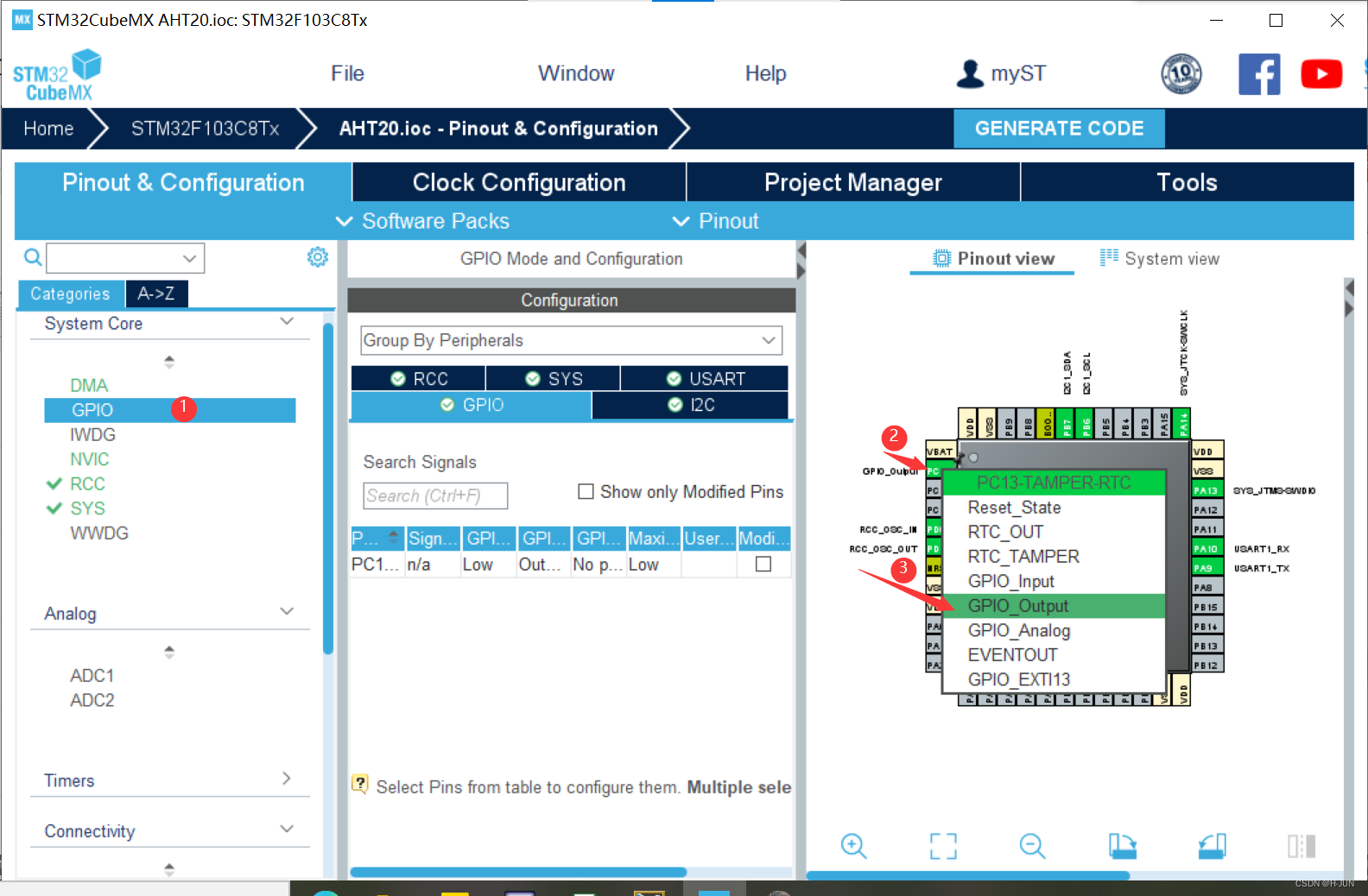Choose GPIO_EXTI13 from pin context menu
The height and width of the screenshot is (896, 1368).
[x=1054, y=679]
